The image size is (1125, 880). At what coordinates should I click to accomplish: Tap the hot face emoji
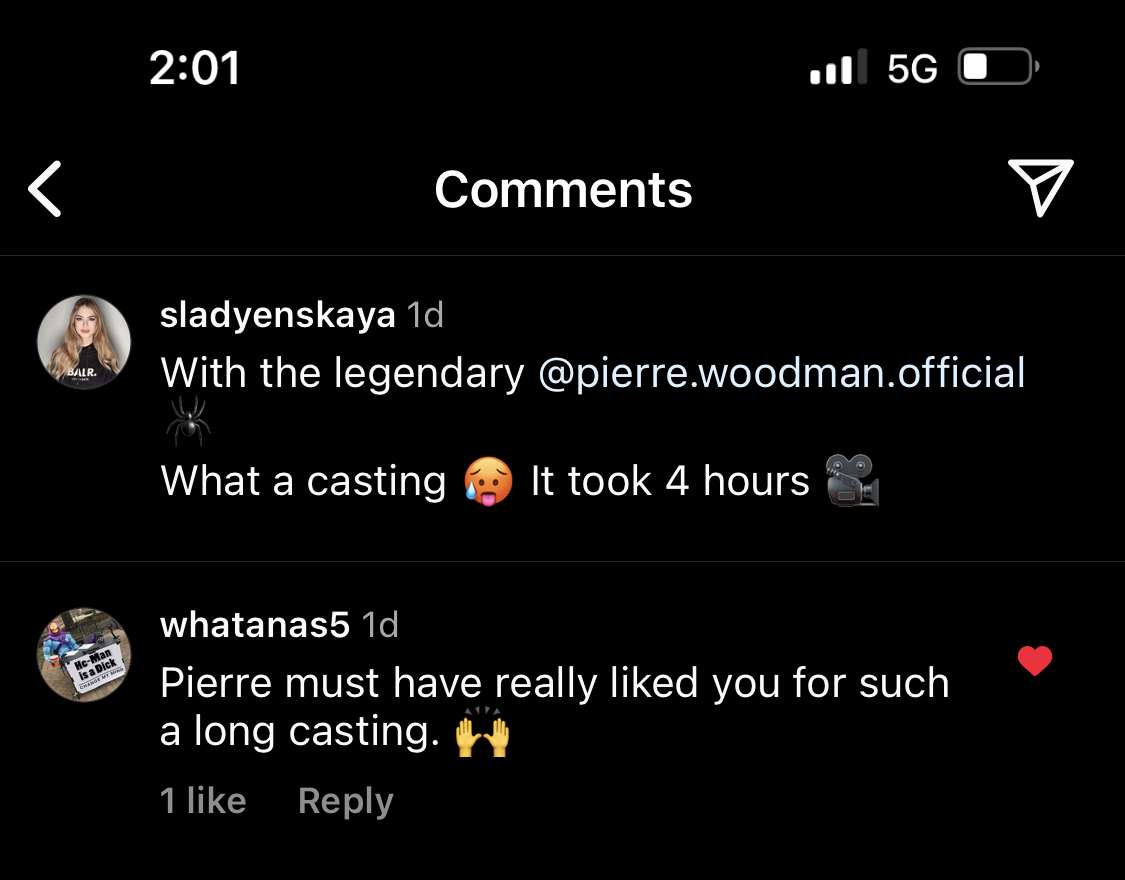488,482
